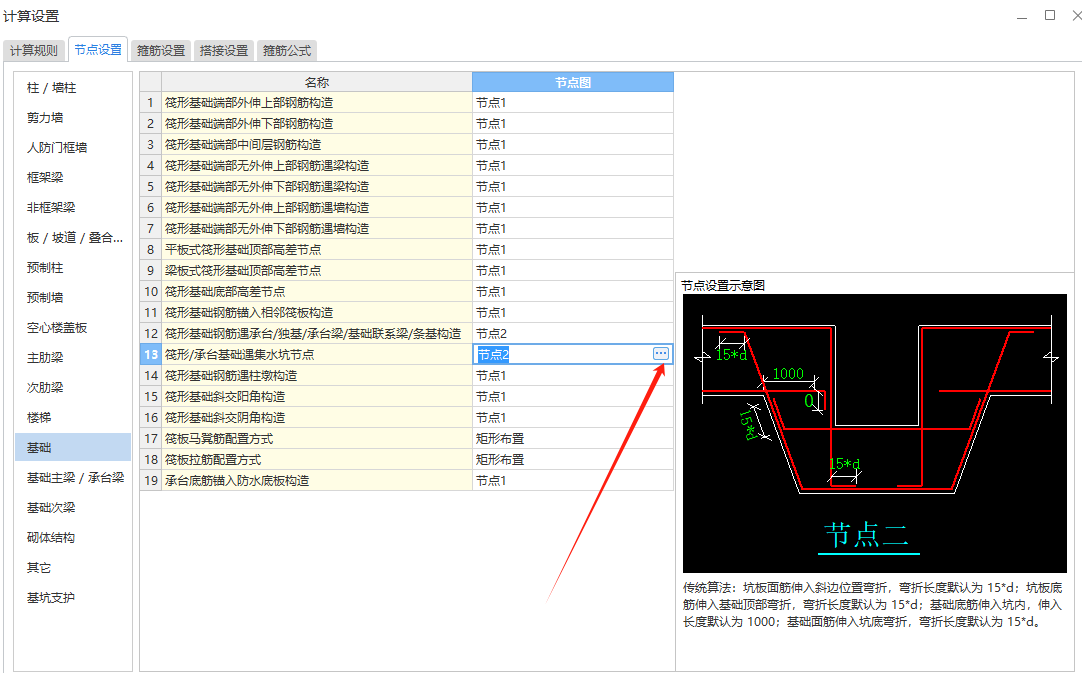Select row 筏形基础斜交阴角构造
The width and height of the screenshot is (1082, 673).
(x=317, y=418)
